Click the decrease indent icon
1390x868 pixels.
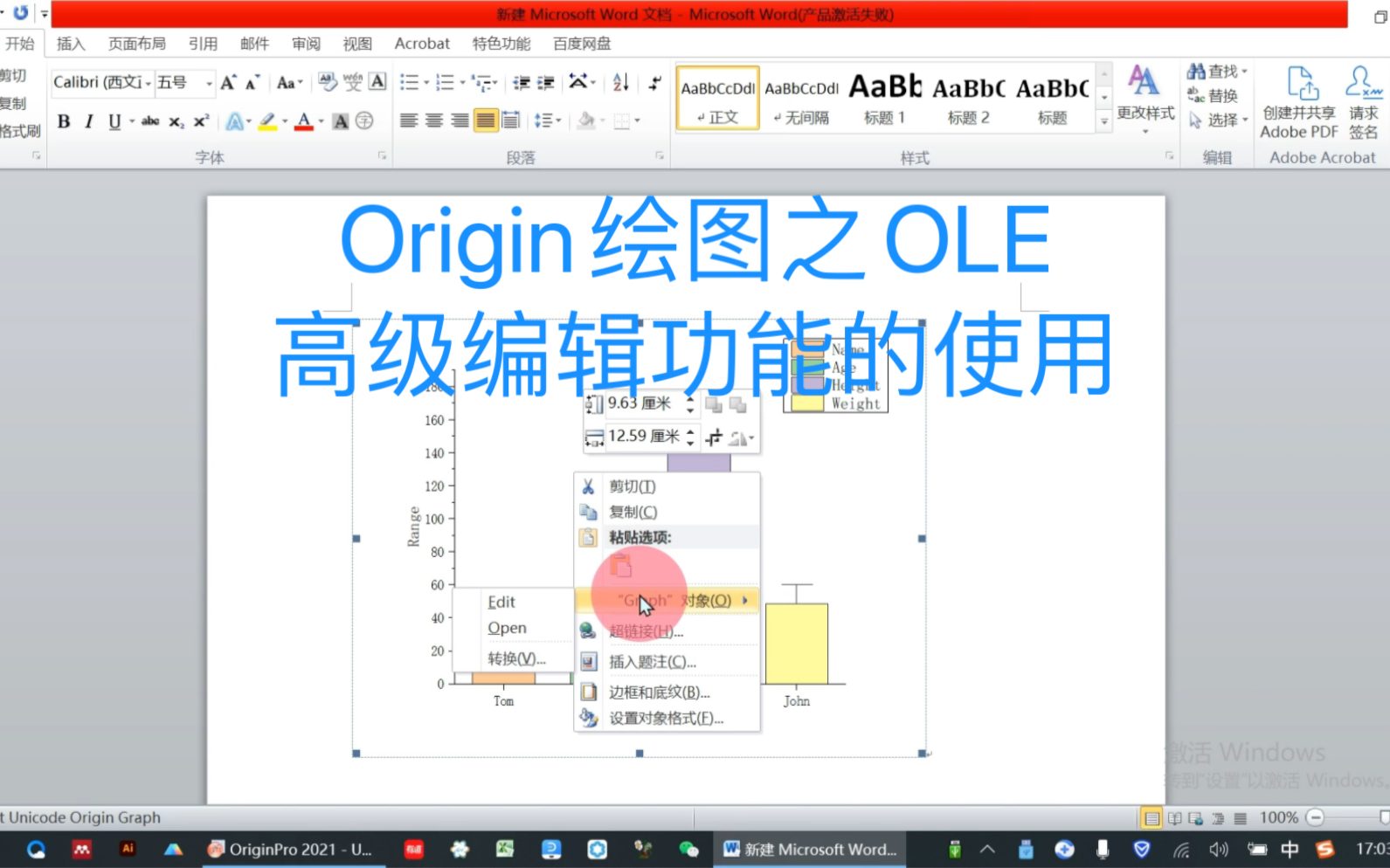pos(522,83)
